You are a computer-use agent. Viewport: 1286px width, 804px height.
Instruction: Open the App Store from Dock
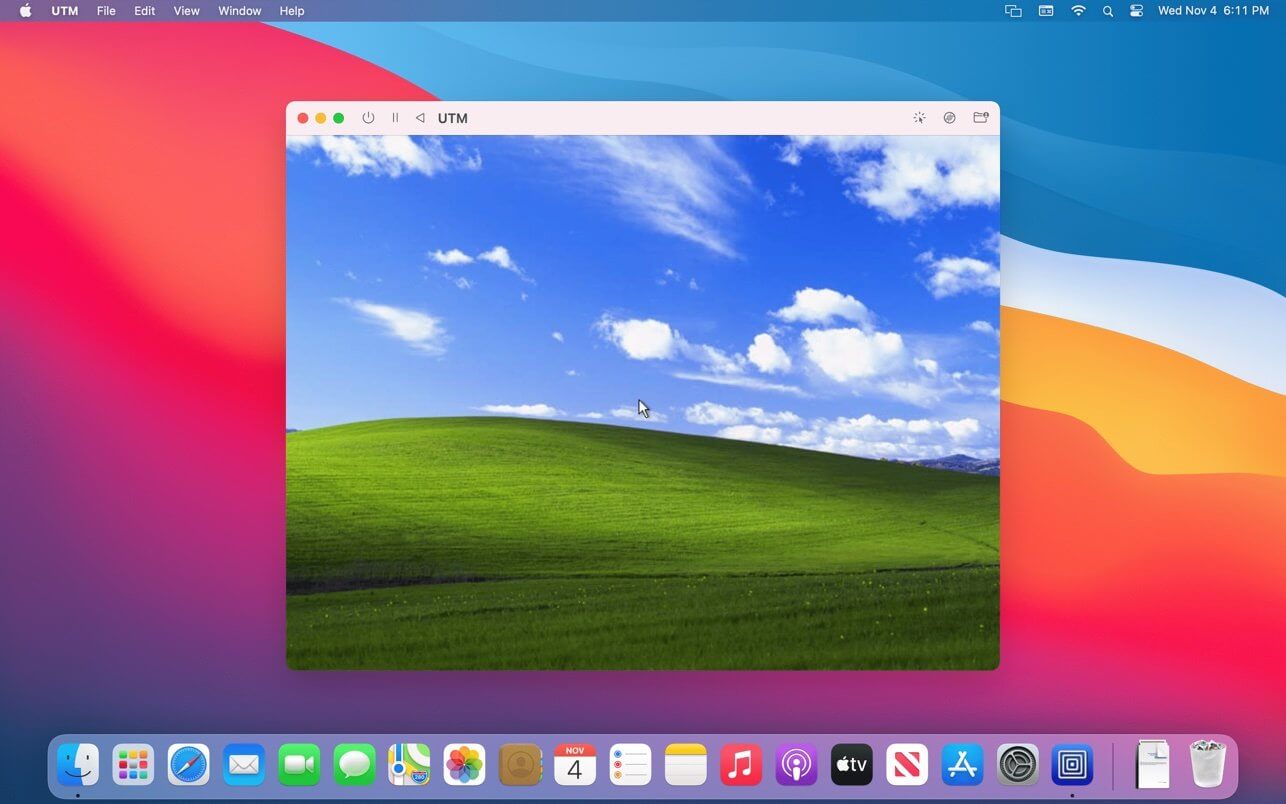[x=962, y=765]
